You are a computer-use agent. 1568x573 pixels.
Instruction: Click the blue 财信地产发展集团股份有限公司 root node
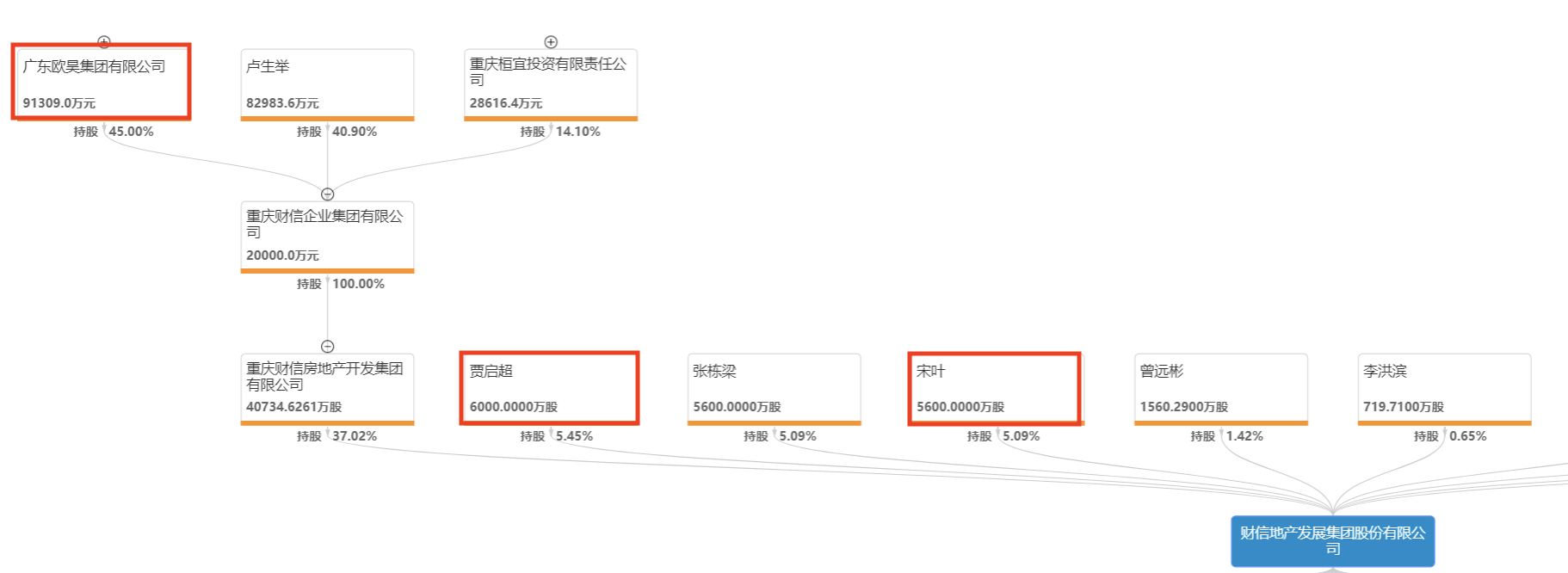(1332, 541)
